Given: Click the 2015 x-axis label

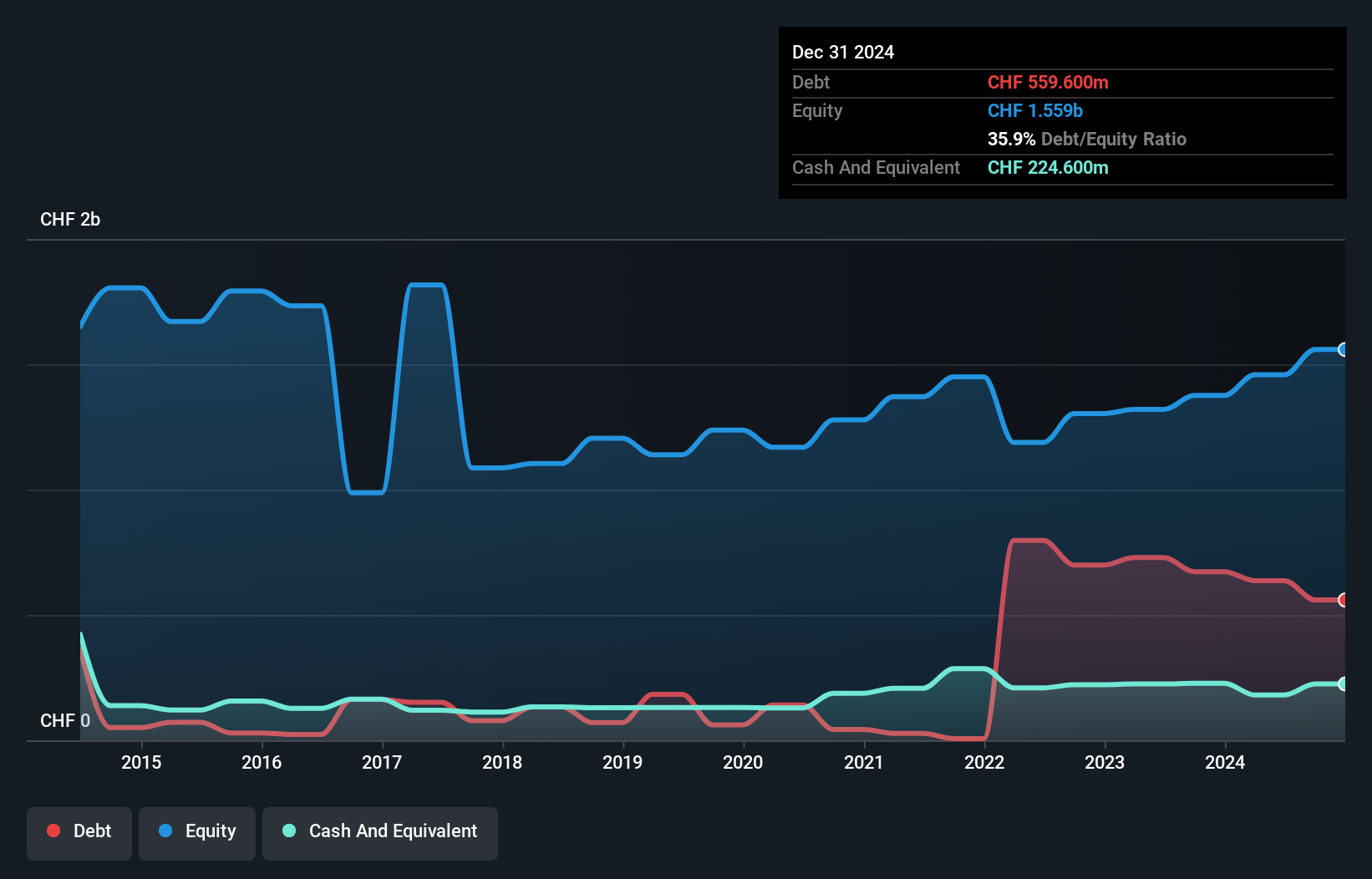Looking at the screenshot, I should (141, 762).
